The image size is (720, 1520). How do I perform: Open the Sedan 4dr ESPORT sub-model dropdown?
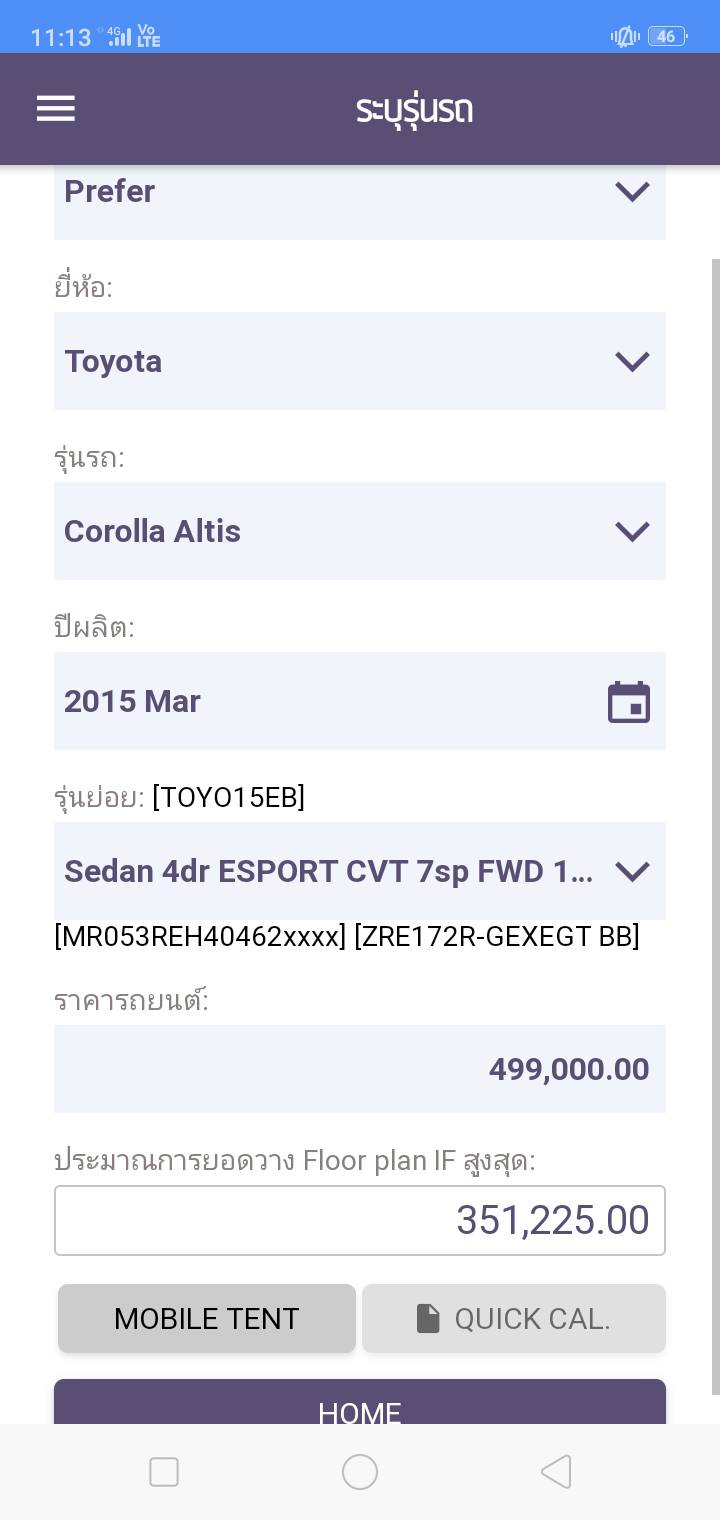coord(632,871)
